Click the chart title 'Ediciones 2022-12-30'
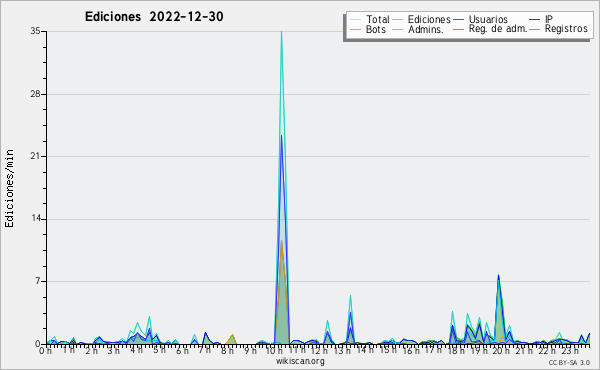The height and width of the screenshot is (370, 600). (154, 17)
